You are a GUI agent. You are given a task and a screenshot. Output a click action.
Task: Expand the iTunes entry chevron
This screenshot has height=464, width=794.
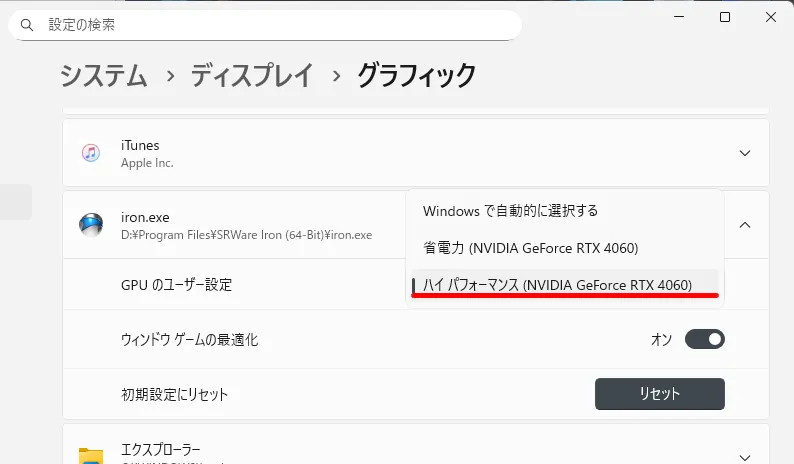click(744, 153)
